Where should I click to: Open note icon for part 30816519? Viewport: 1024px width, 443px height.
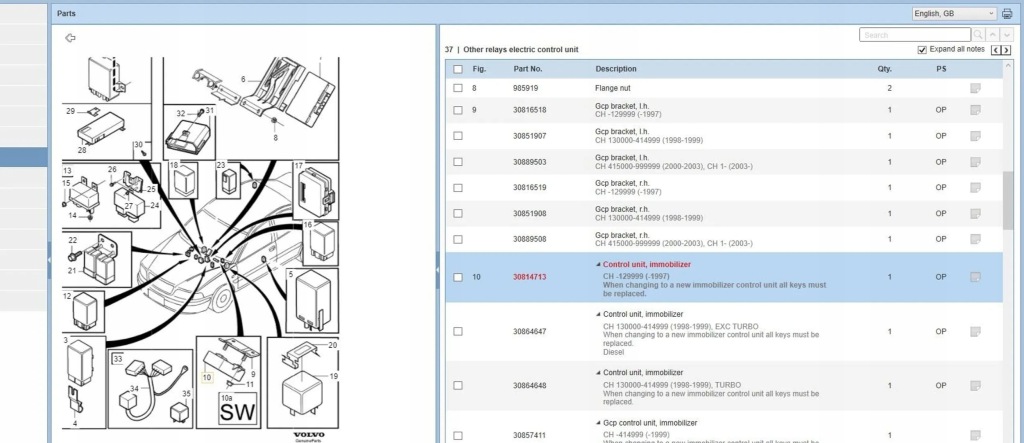point(976,188)
